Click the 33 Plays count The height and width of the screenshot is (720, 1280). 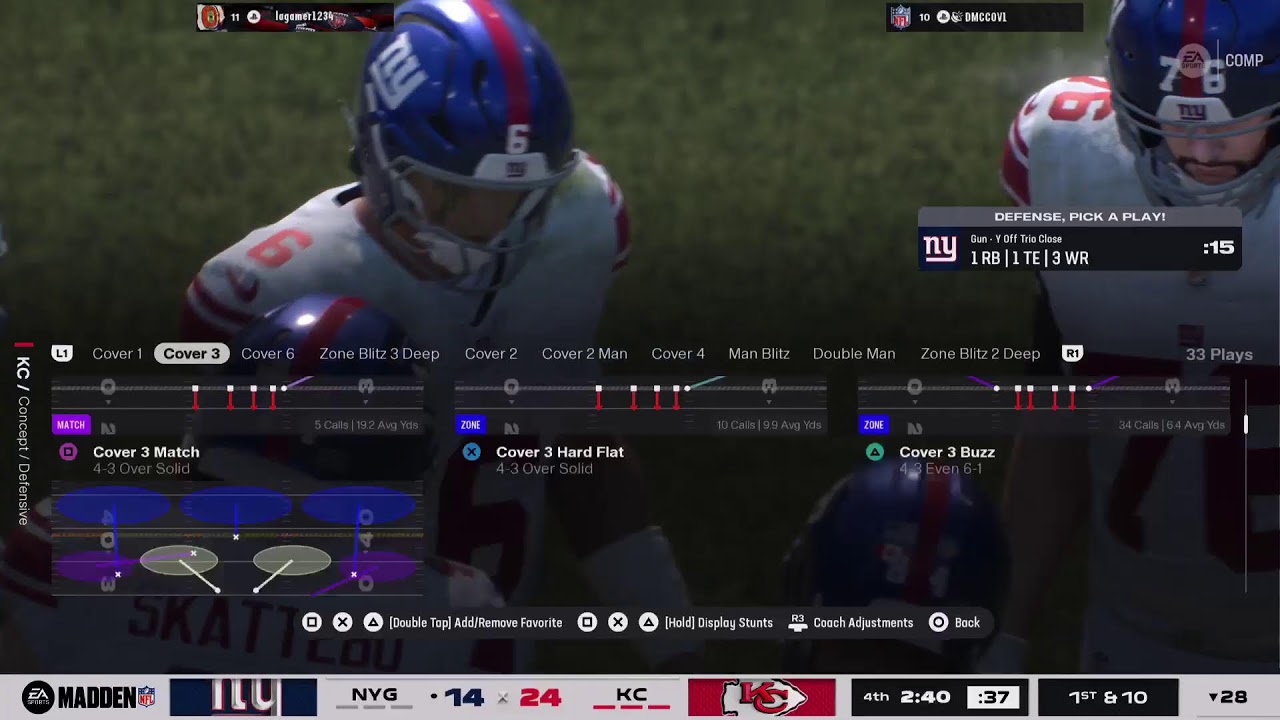click(x=1219, y=354)
